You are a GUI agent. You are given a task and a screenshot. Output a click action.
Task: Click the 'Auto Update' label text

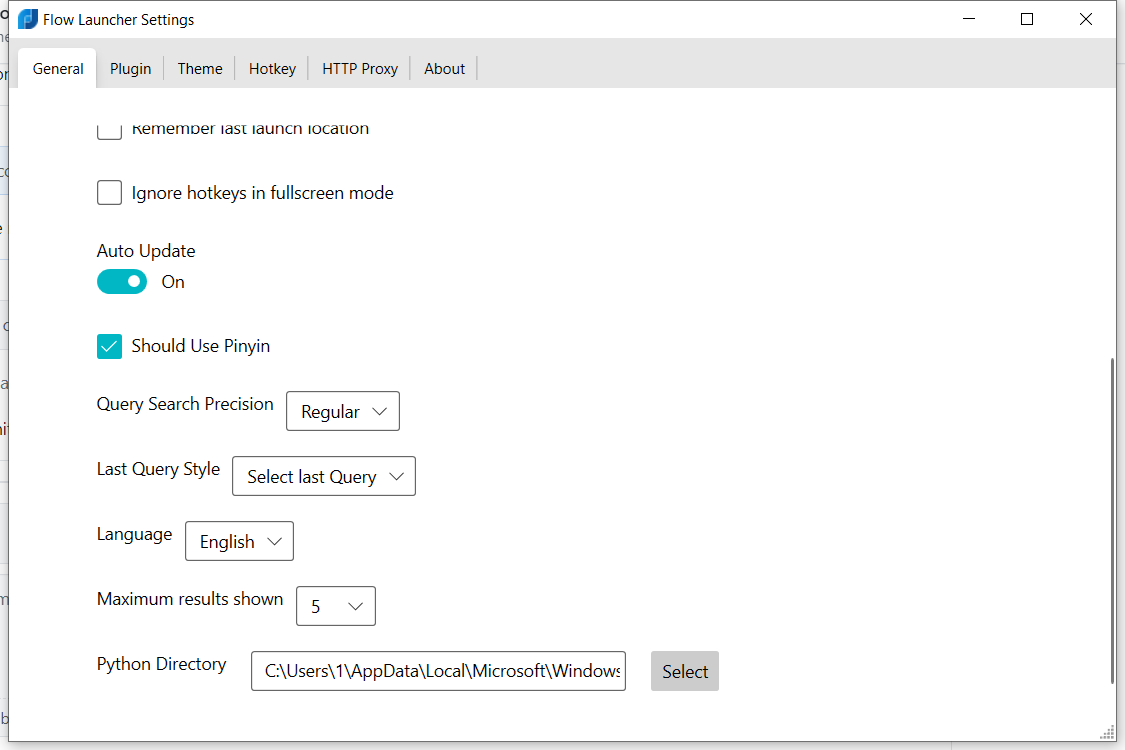[146, 250]
